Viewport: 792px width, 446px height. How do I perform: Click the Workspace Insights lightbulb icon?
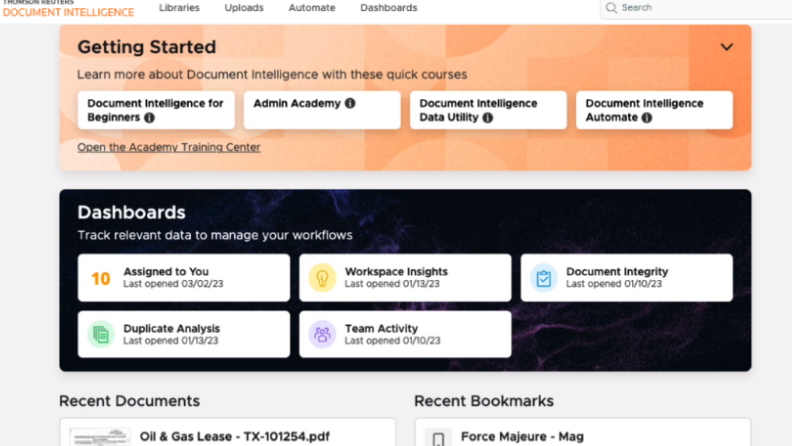(322, 278)
